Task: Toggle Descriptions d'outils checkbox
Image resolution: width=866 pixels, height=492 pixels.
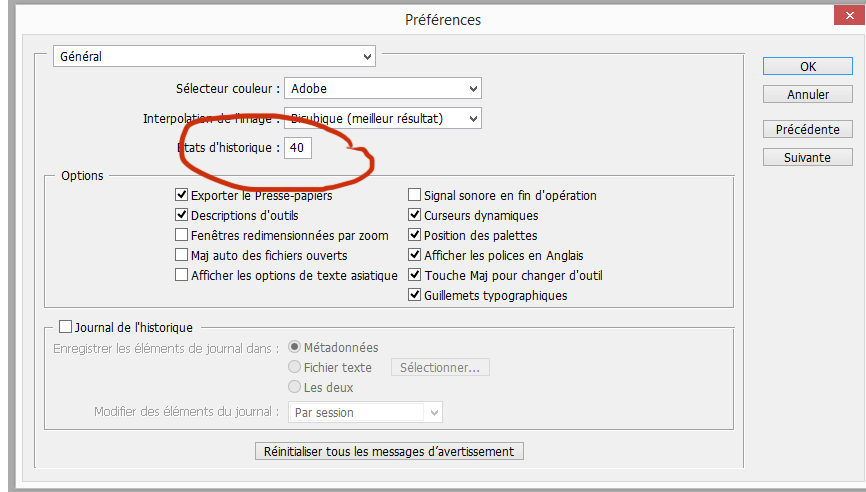Action: click(x=182, y=215)
